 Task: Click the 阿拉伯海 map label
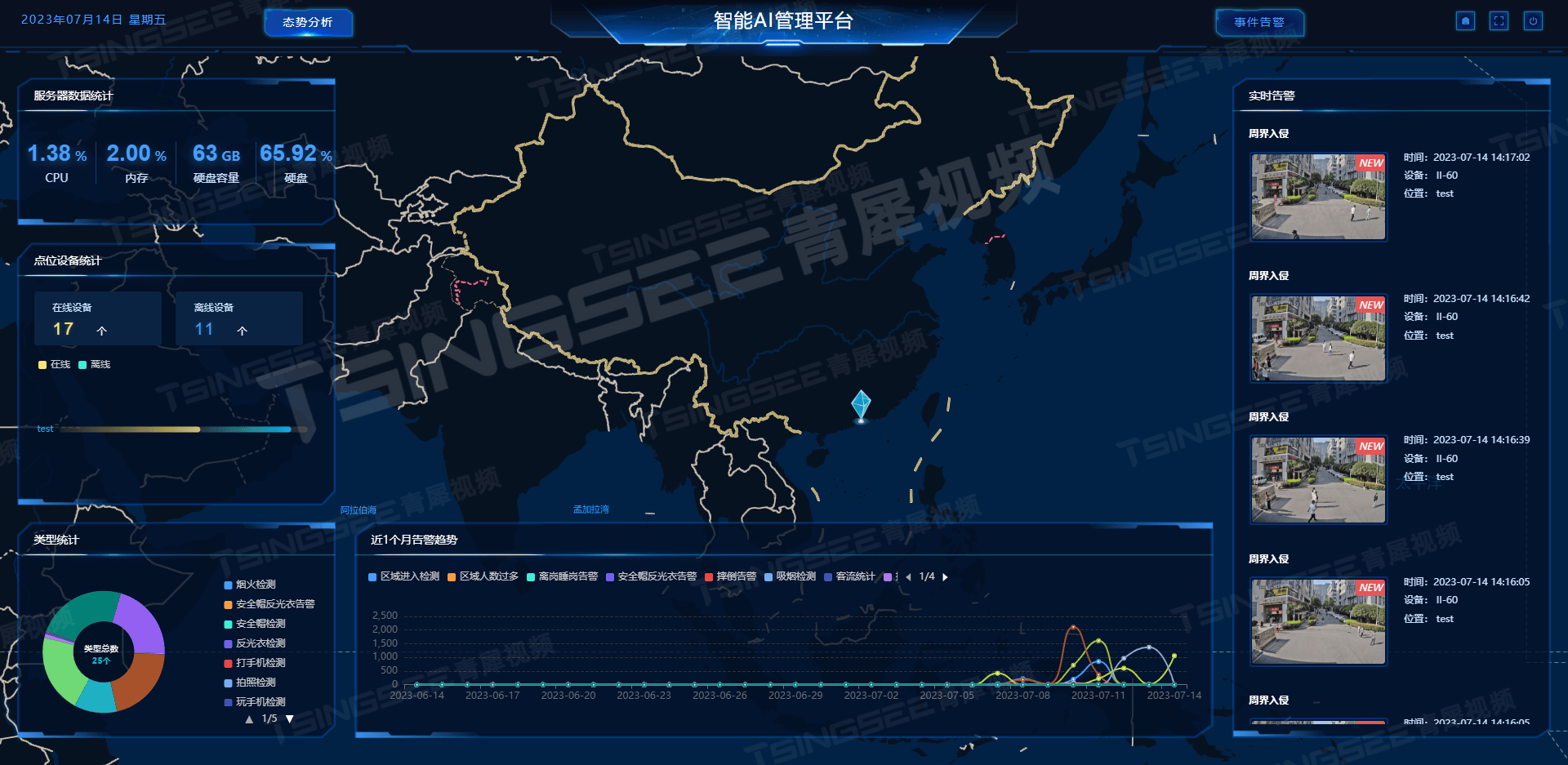click(x=359, y=510)
